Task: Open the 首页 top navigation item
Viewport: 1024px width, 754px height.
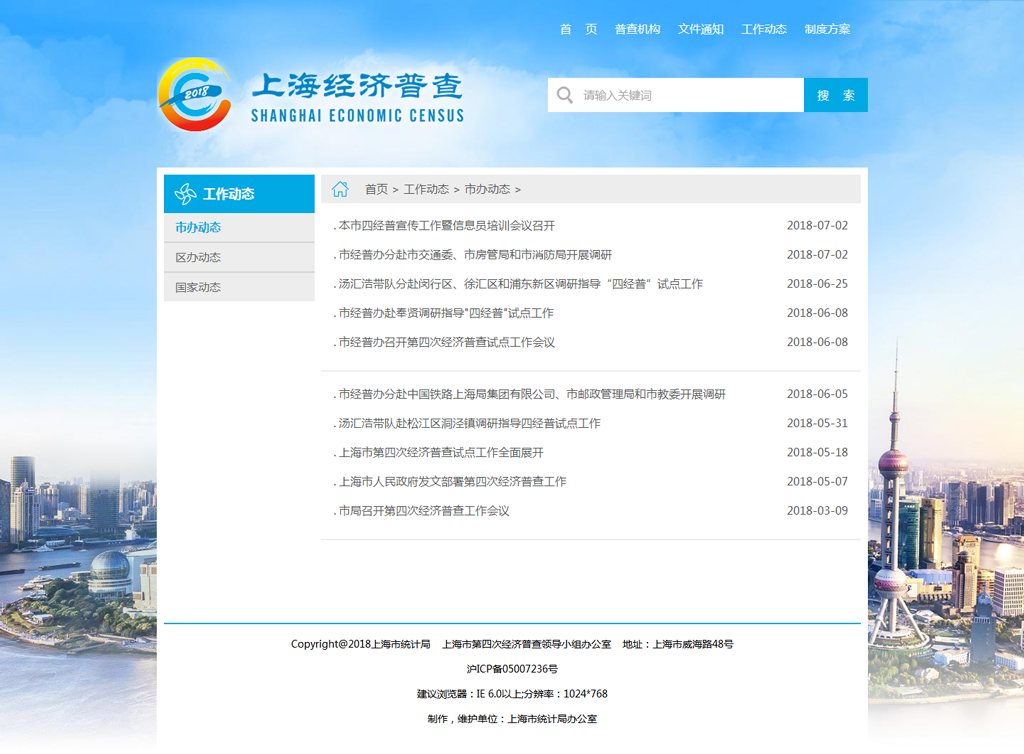Action: pyautogui.click(x=578, y=29)
